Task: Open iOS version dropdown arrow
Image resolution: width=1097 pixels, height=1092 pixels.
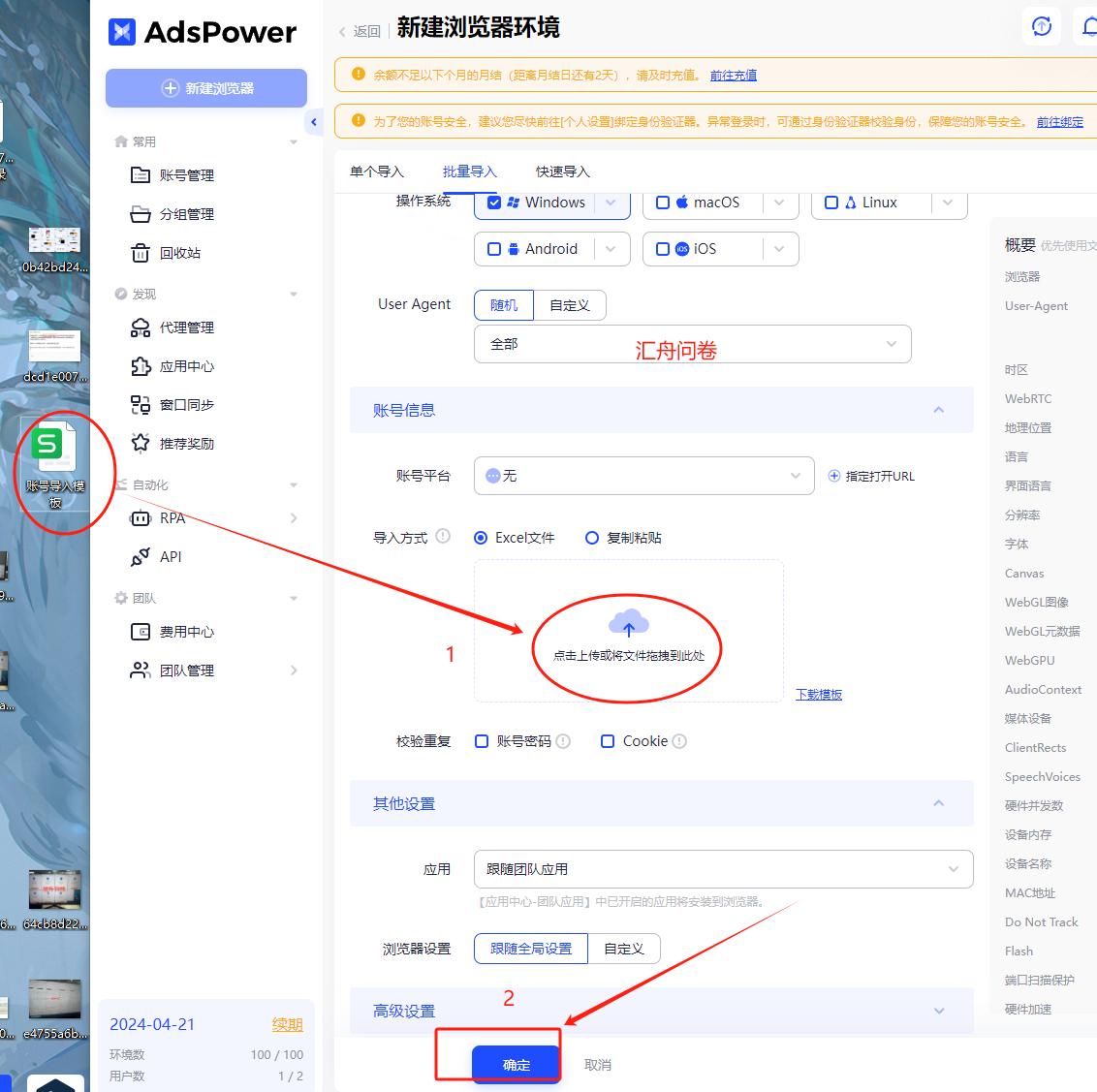Action: point(779,249)
